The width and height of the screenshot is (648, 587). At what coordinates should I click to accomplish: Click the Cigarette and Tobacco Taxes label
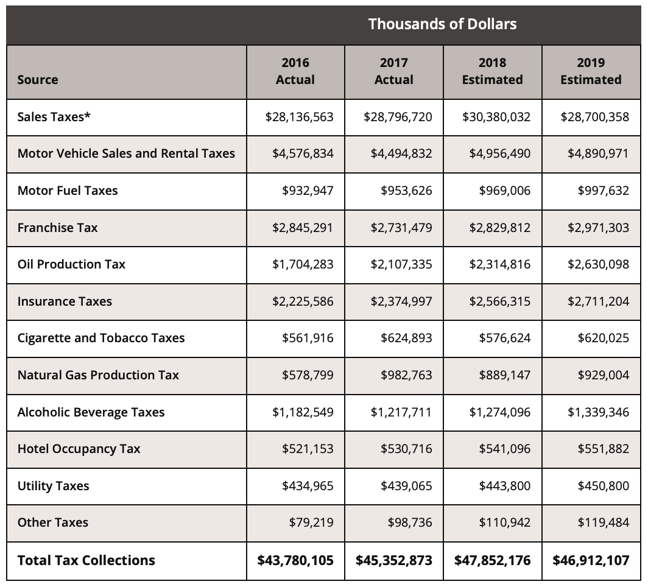coord(101,338)
